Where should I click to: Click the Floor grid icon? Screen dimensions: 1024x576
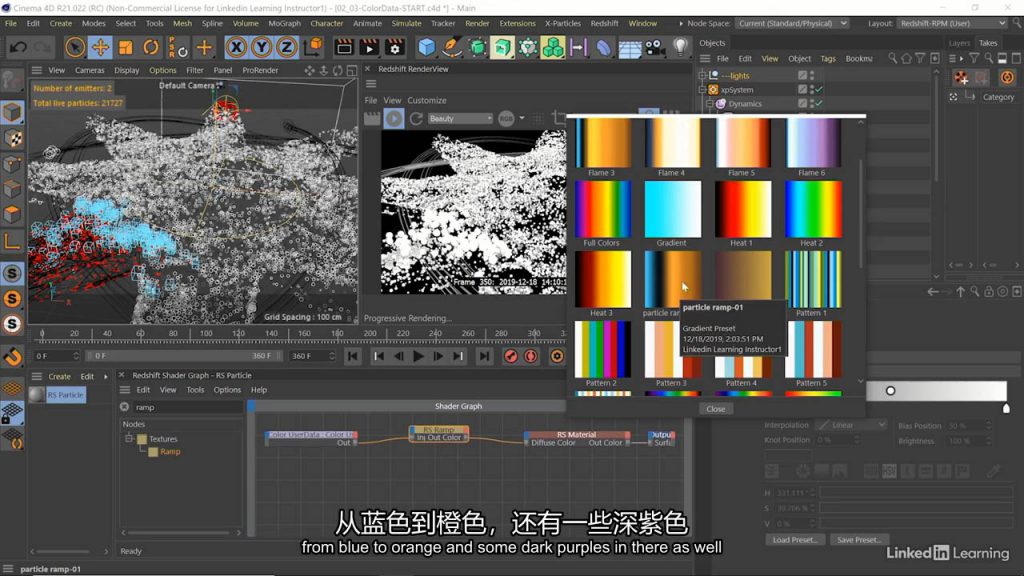pyautogui.click(x=629, y=47)
